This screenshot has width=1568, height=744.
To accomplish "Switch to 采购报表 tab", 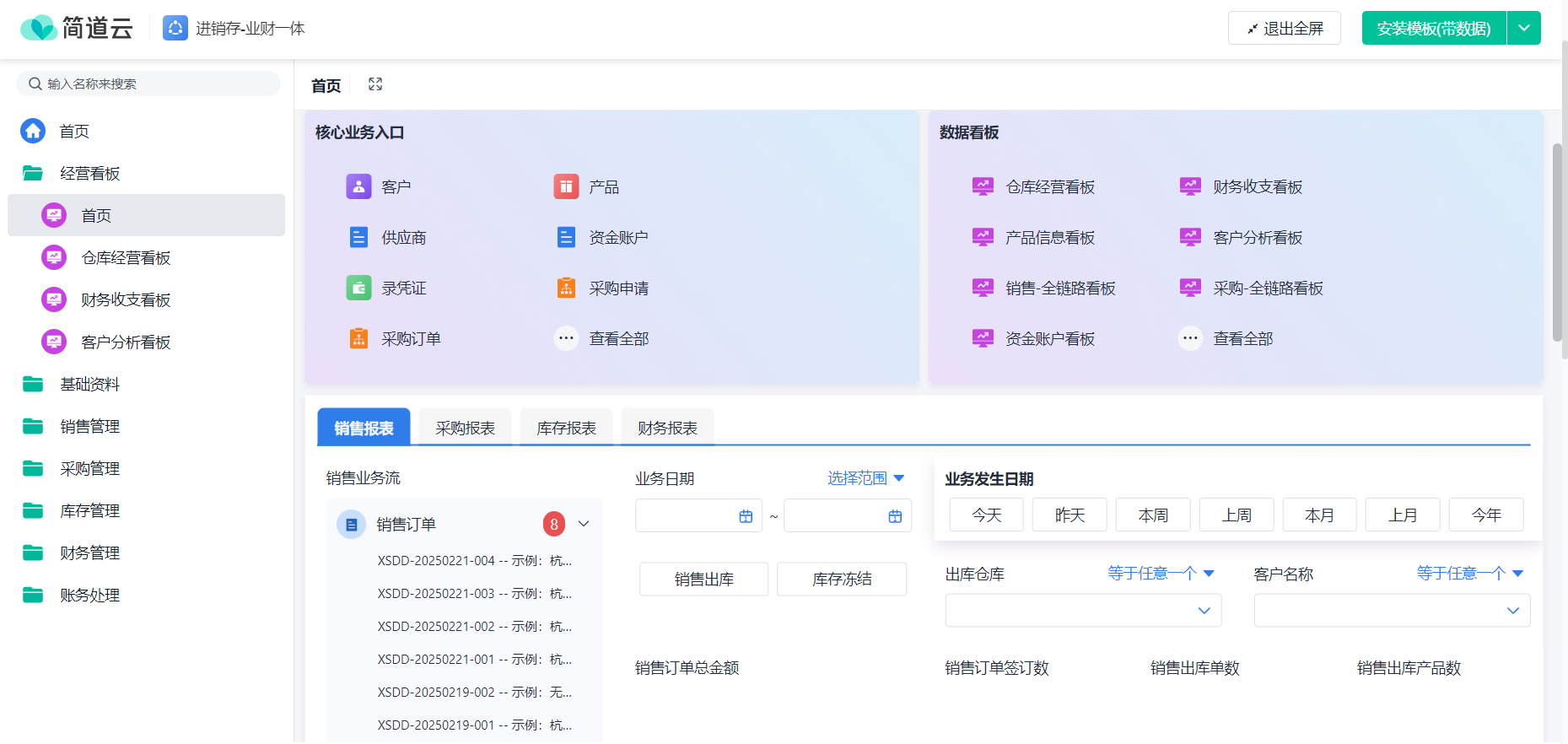I will [465, 428].
